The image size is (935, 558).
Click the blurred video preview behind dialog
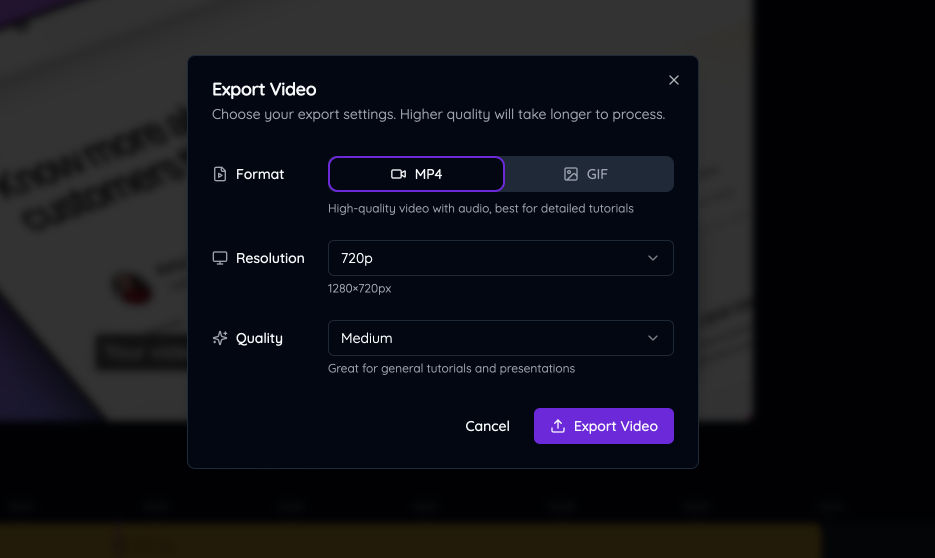(x=90, y=200)
